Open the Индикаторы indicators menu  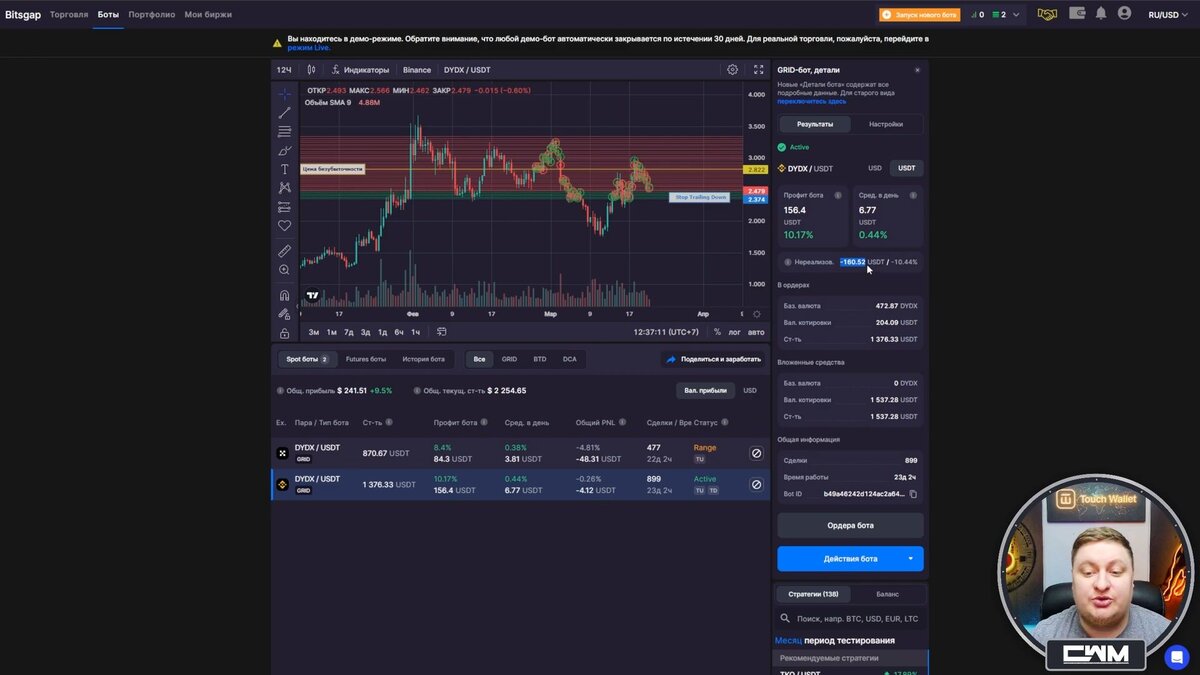pos(361,70)
